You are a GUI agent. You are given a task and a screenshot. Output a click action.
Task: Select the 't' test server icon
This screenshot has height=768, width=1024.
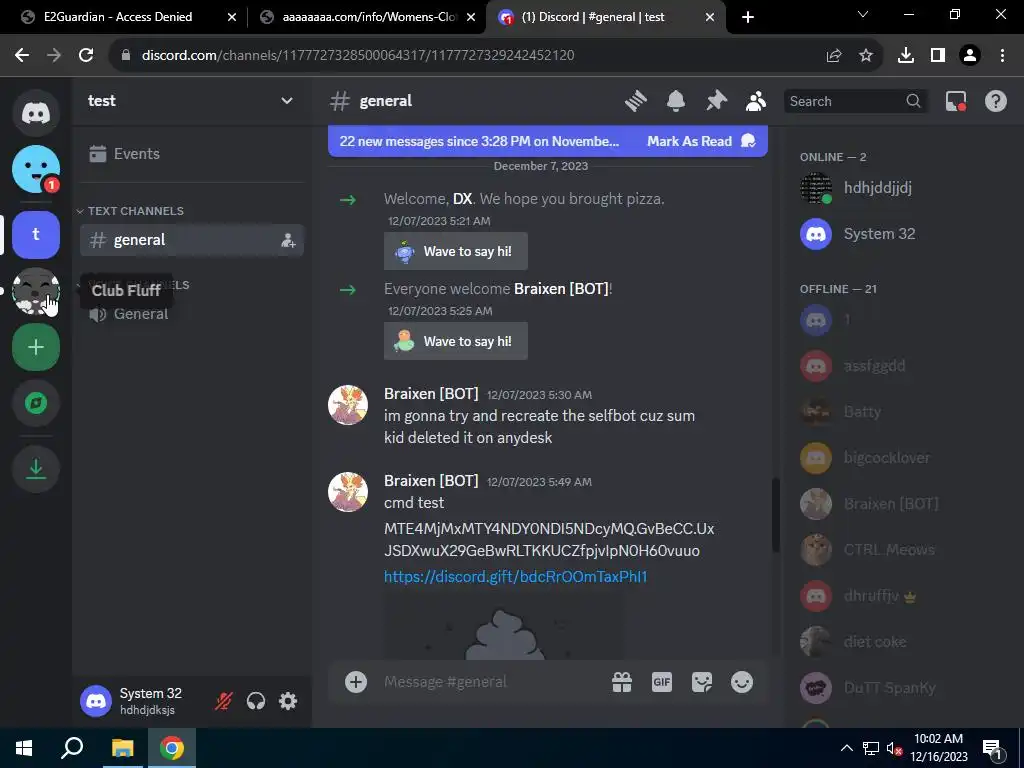tap(36, 234)
